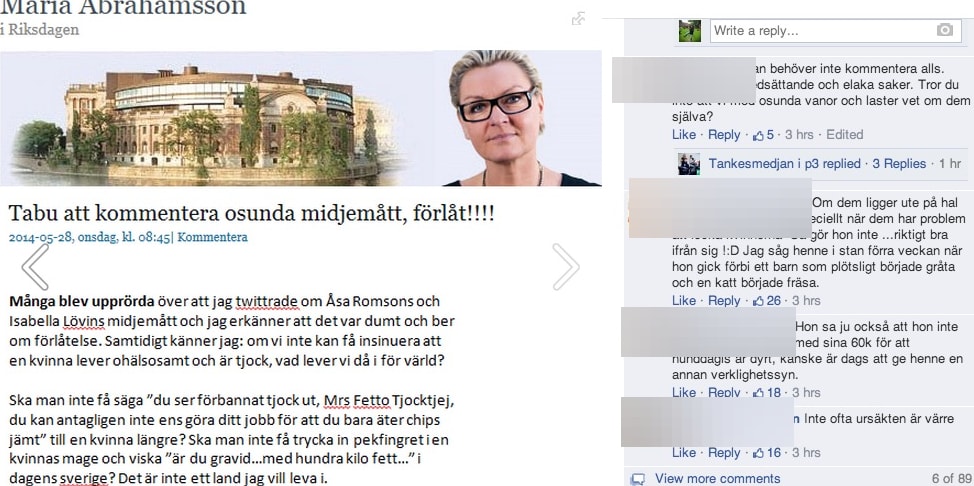
Task: Click the Riksdagen header banner image
Action: point(301,118)
